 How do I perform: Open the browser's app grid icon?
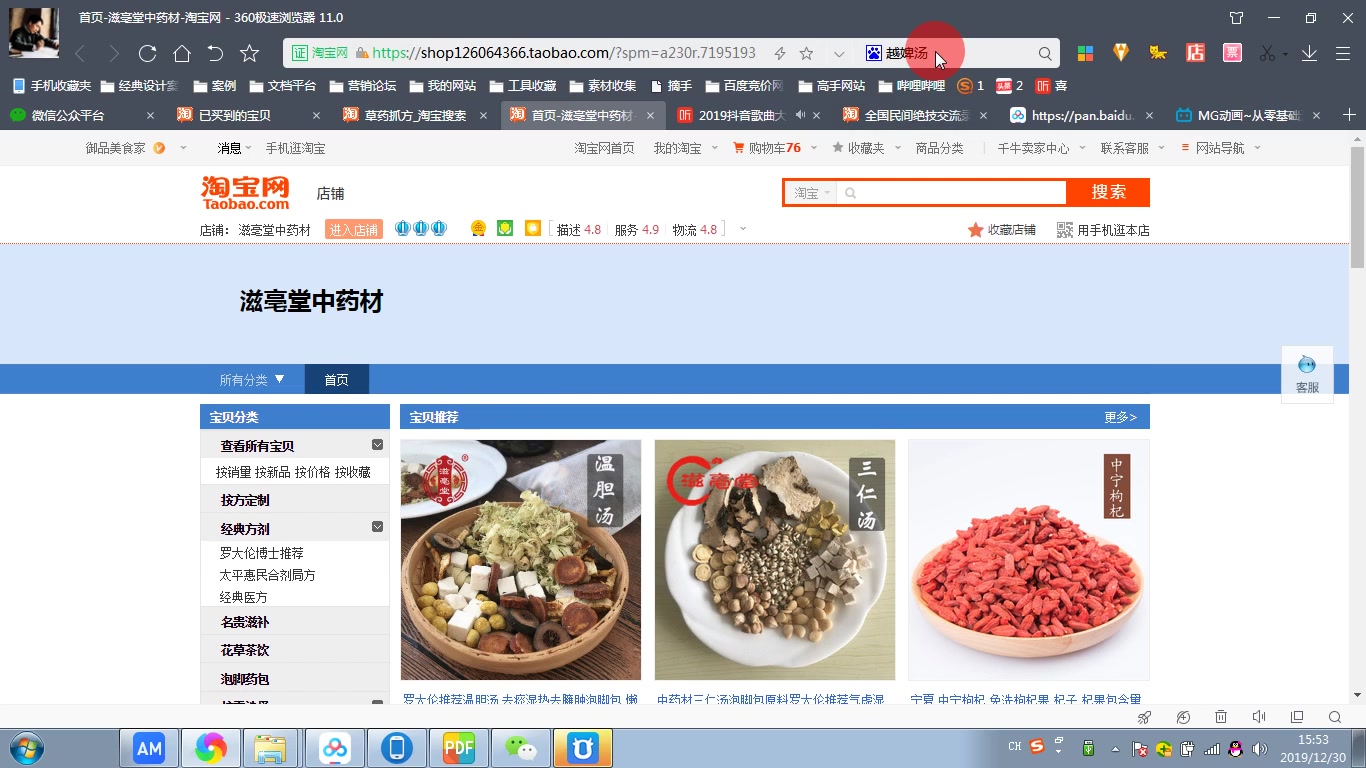coord(1086,53)
